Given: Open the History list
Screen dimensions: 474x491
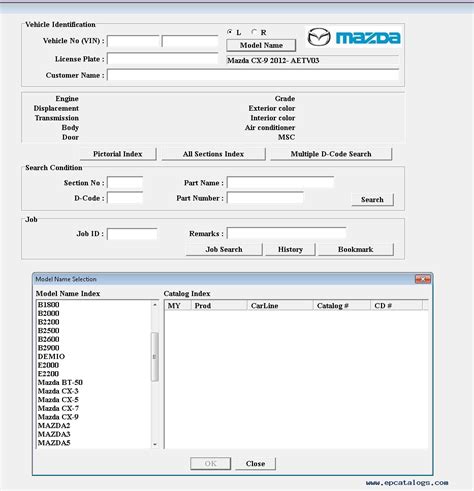Looking at the screenshot, I should pyautogui.click(x=290, y=249).
